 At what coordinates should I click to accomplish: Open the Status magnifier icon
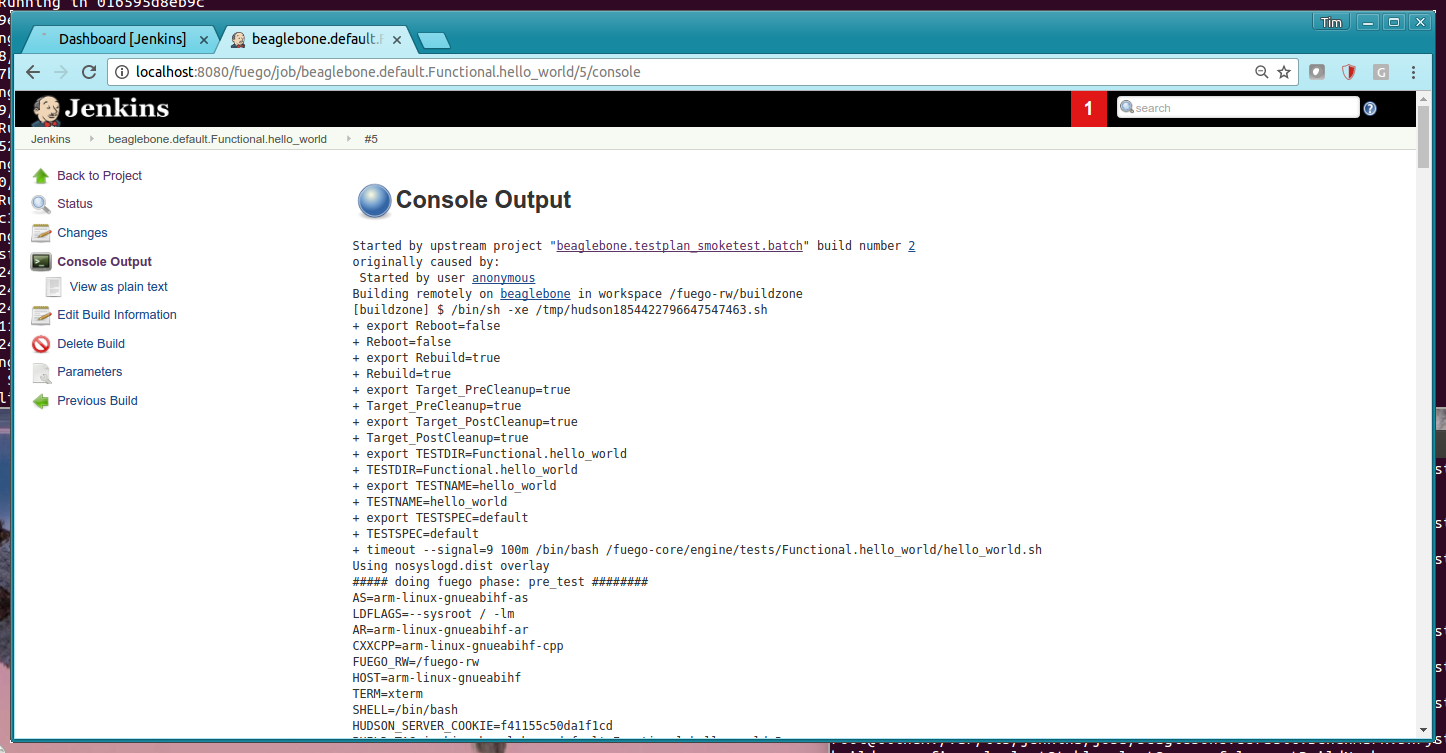click(41, 204)
